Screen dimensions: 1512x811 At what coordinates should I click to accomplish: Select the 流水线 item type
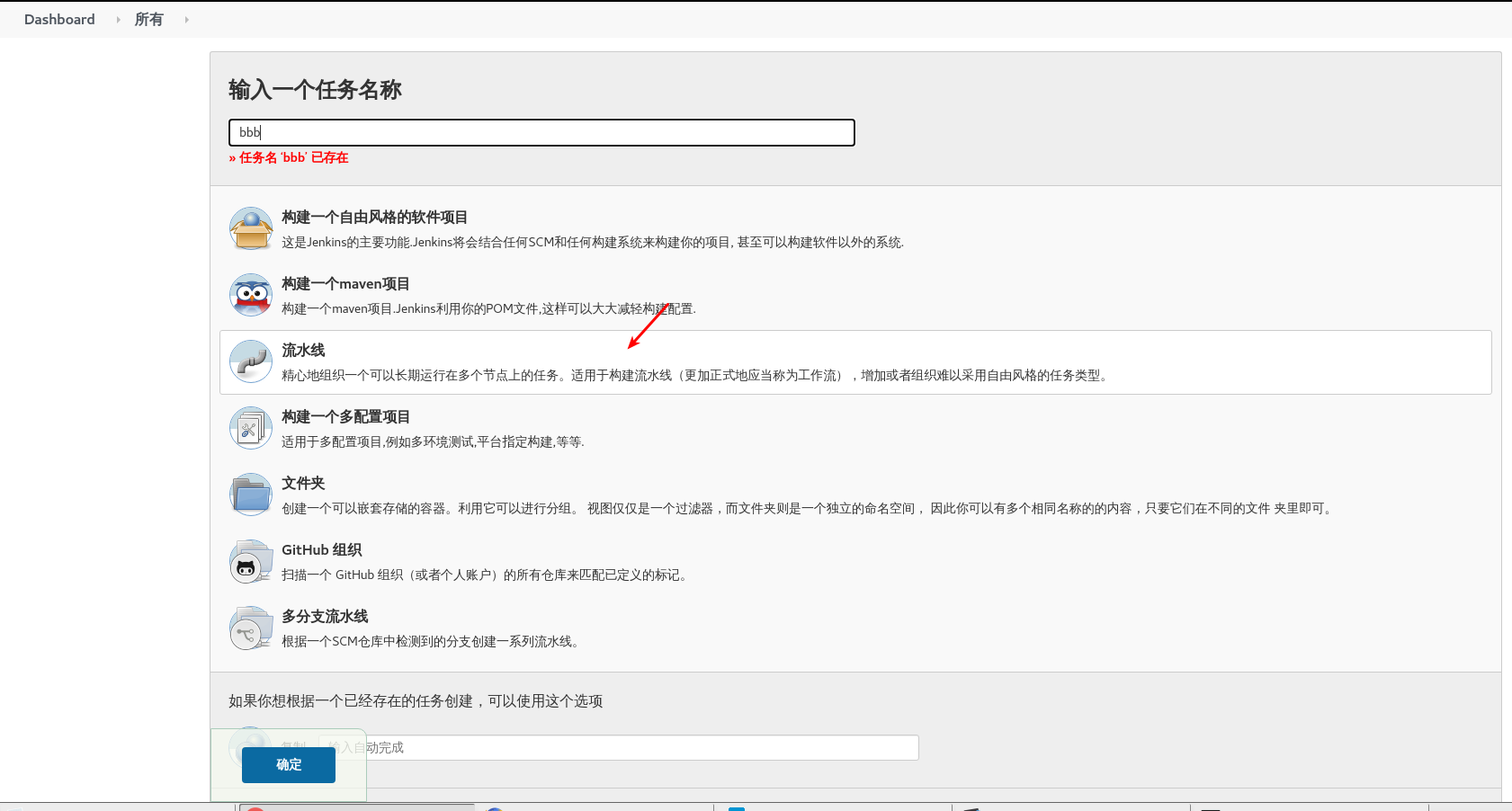click(x=302, y=350)
